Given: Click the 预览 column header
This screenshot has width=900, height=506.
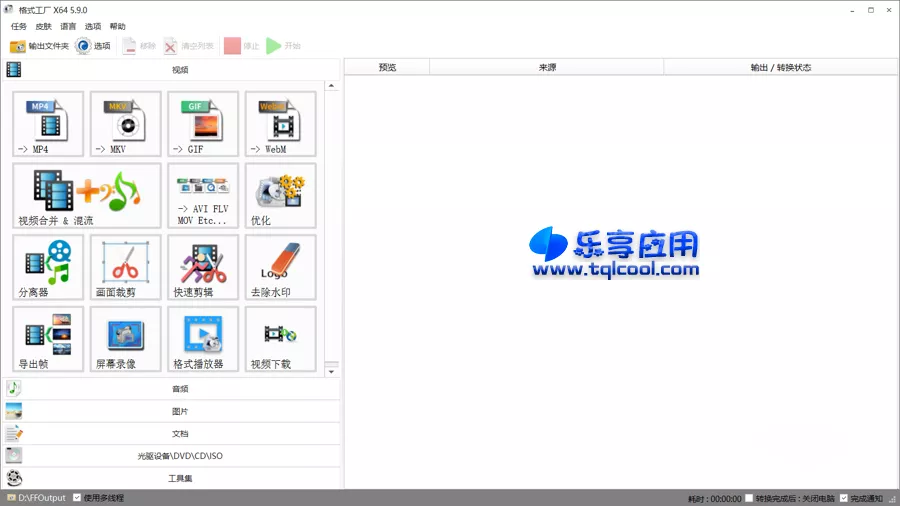Looking at the screenshot, I should pos(387,67).
